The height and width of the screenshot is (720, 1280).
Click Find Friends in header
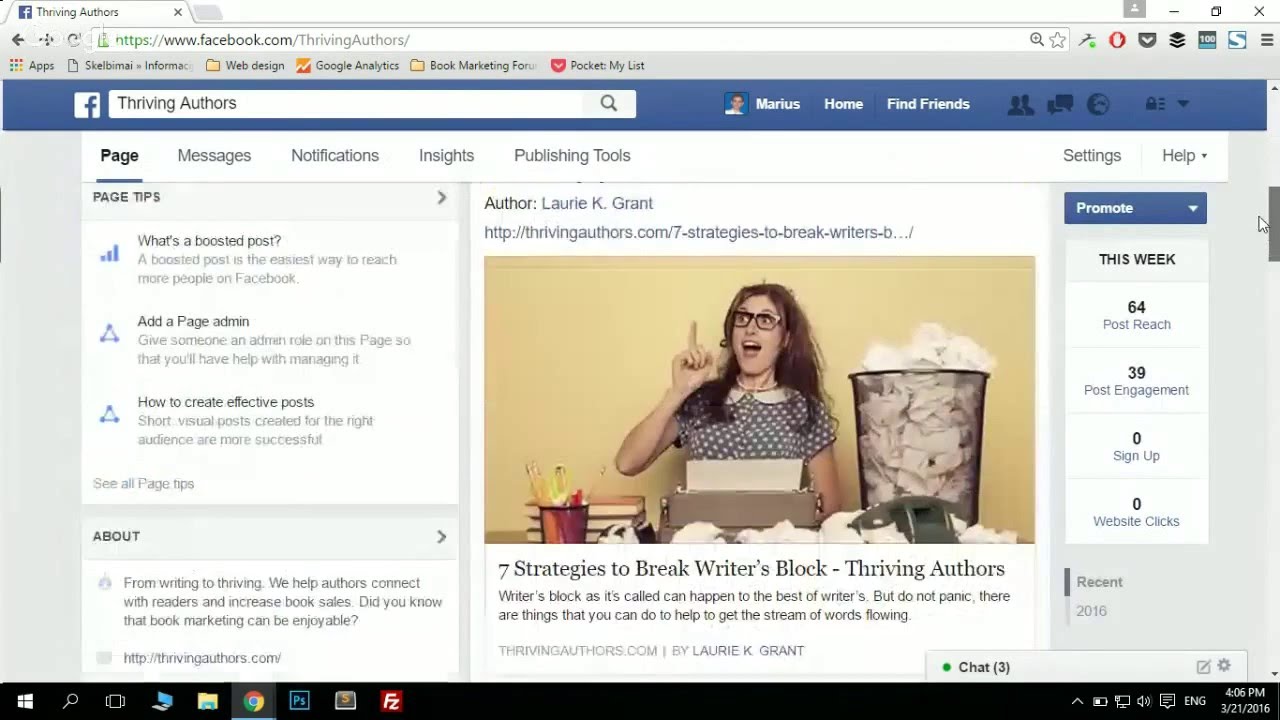pyautogui.click(x=928, y=104)
